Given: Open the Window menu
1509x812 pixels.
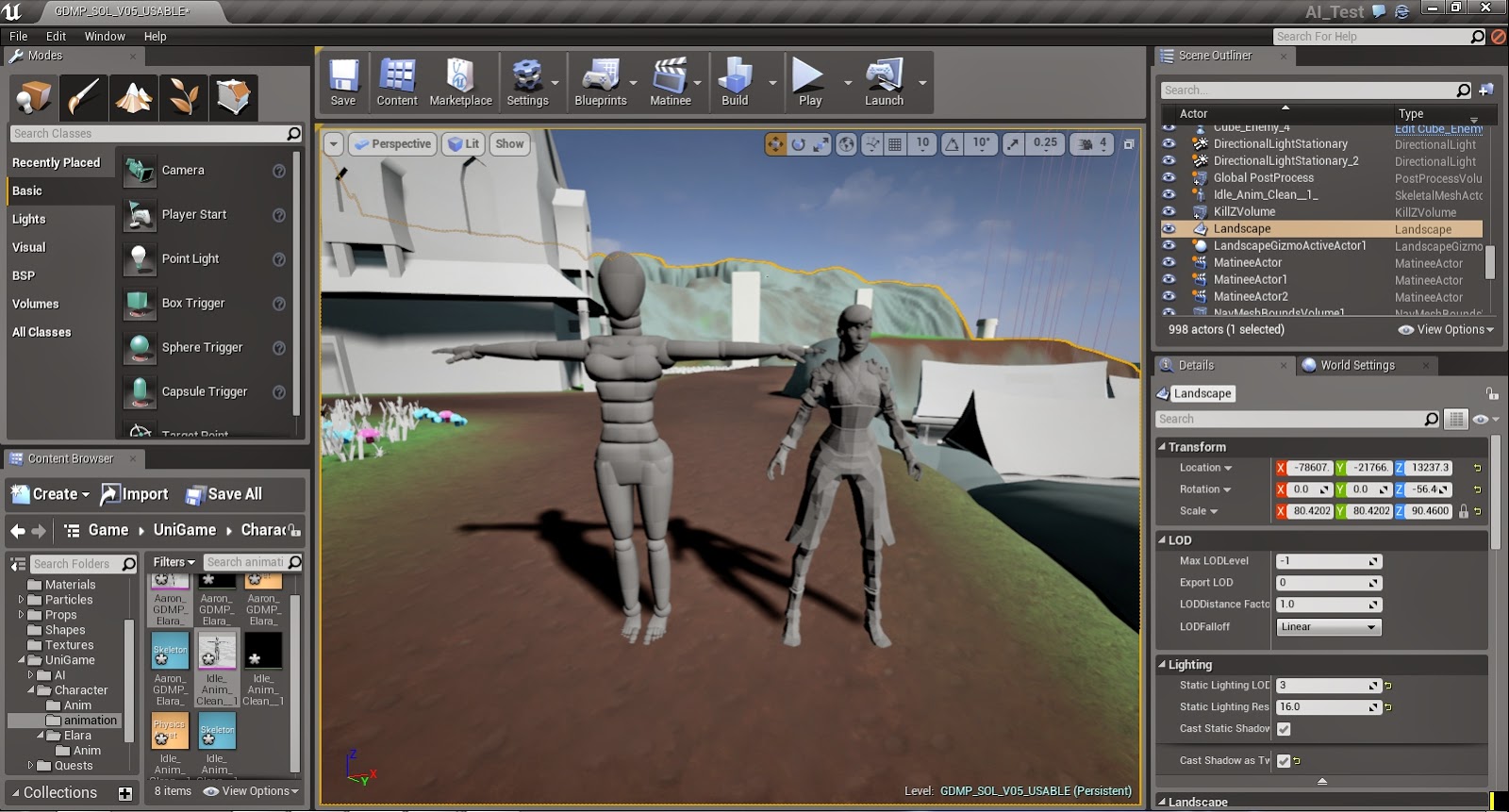Looking at the screenshot, I should pyautogui.click(x=105, y=37).
